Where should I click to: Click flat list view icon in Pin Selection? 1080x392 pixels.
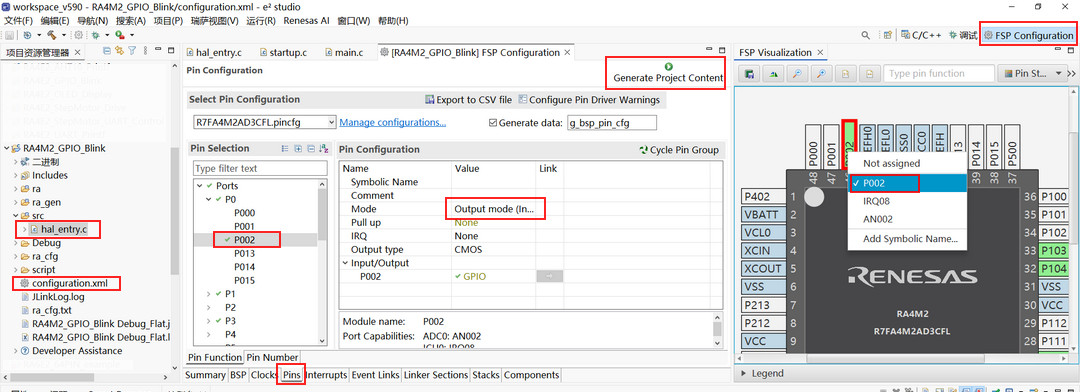pos(285,149)
